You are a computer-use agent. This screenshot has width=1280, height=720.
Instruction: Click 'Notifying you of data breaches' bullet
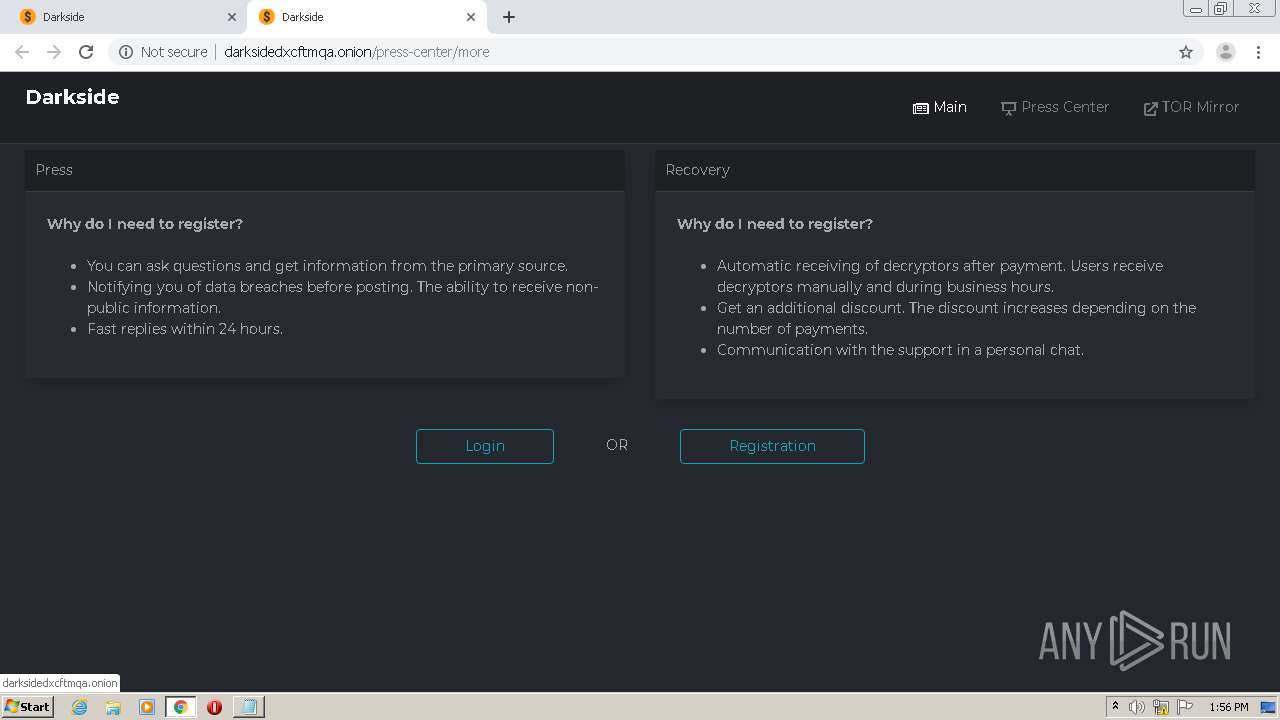(x=343, y=297)
